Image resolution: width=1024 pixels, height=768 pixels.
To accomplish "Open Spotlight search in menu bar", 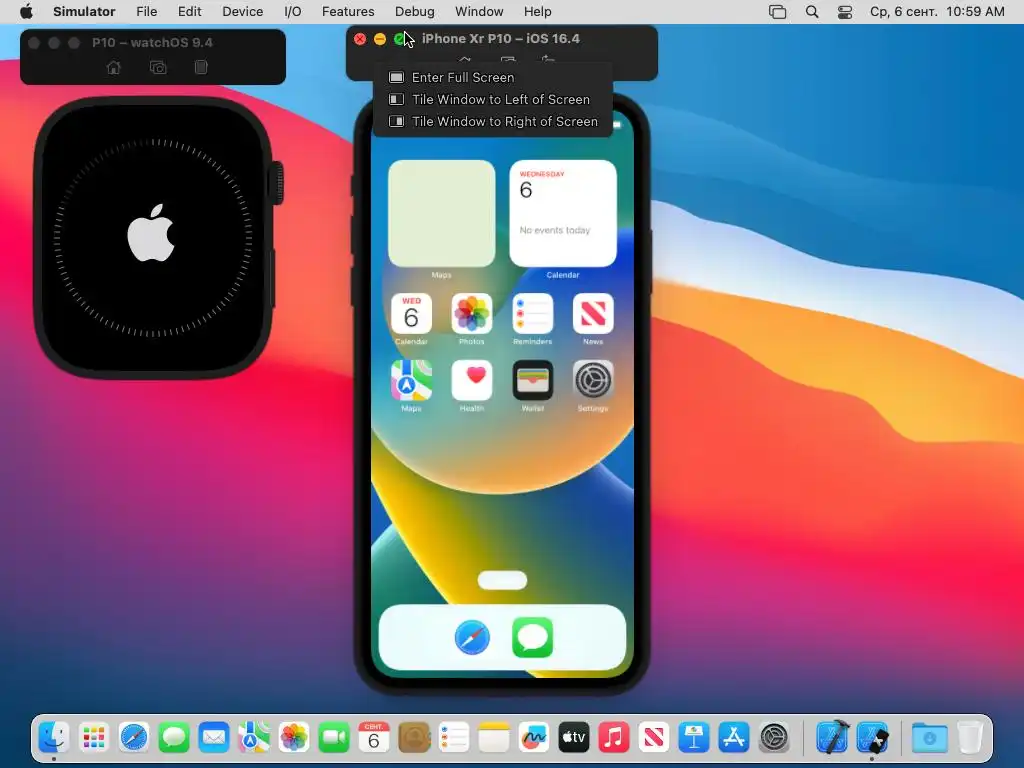I will (x=812, y=11).
